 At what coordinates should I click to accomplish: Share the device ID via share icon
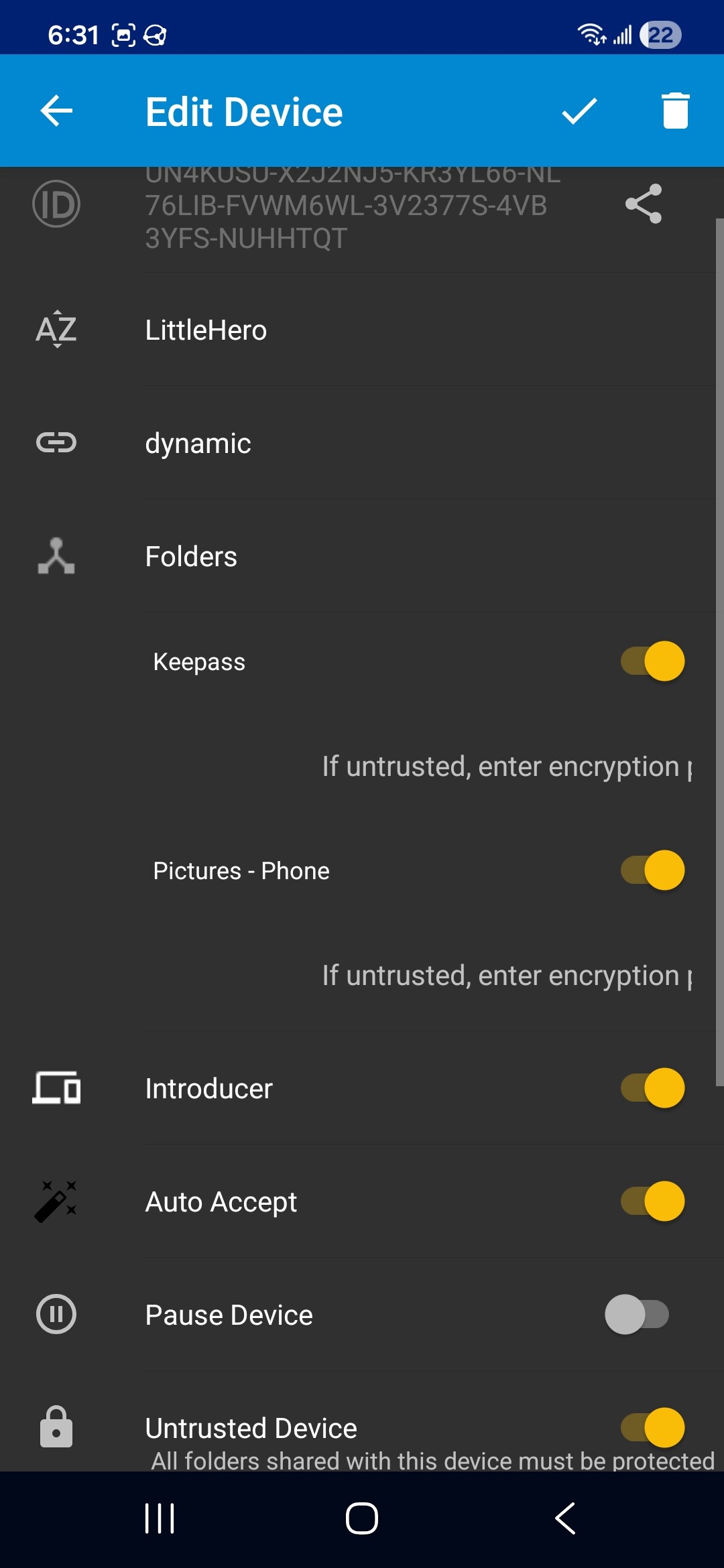pos(643,204)
